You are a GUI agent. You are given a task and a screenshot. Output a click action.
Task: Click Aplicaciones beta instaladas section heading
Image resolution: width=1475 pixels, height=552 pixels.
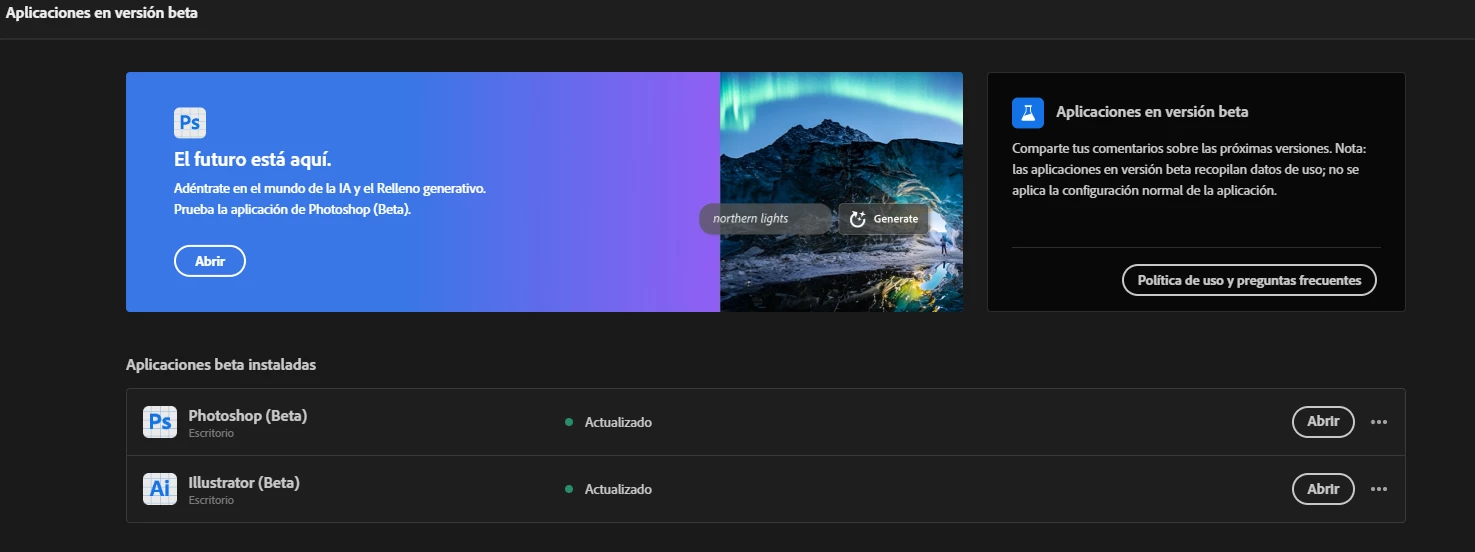[221, 365]
